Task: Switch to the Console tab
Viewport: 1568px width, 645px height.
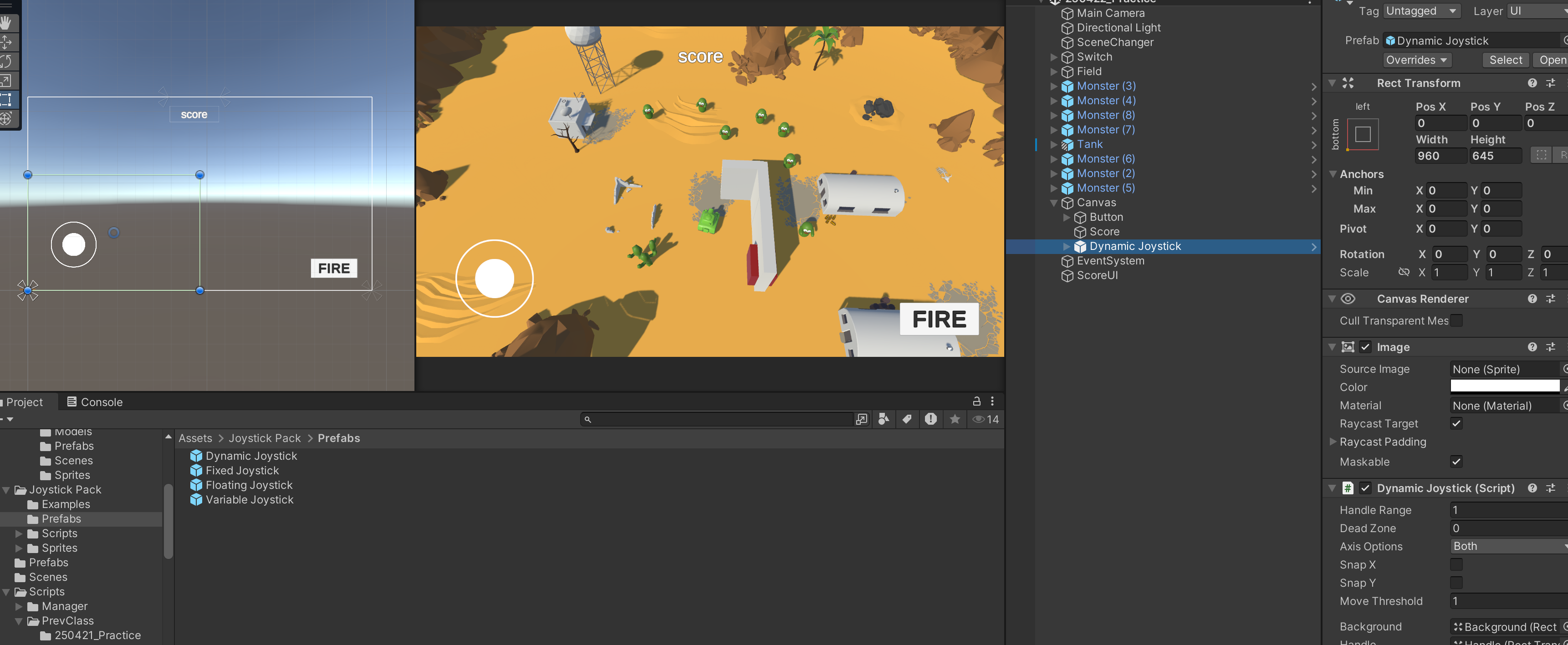Action: (x=95, y=402)
